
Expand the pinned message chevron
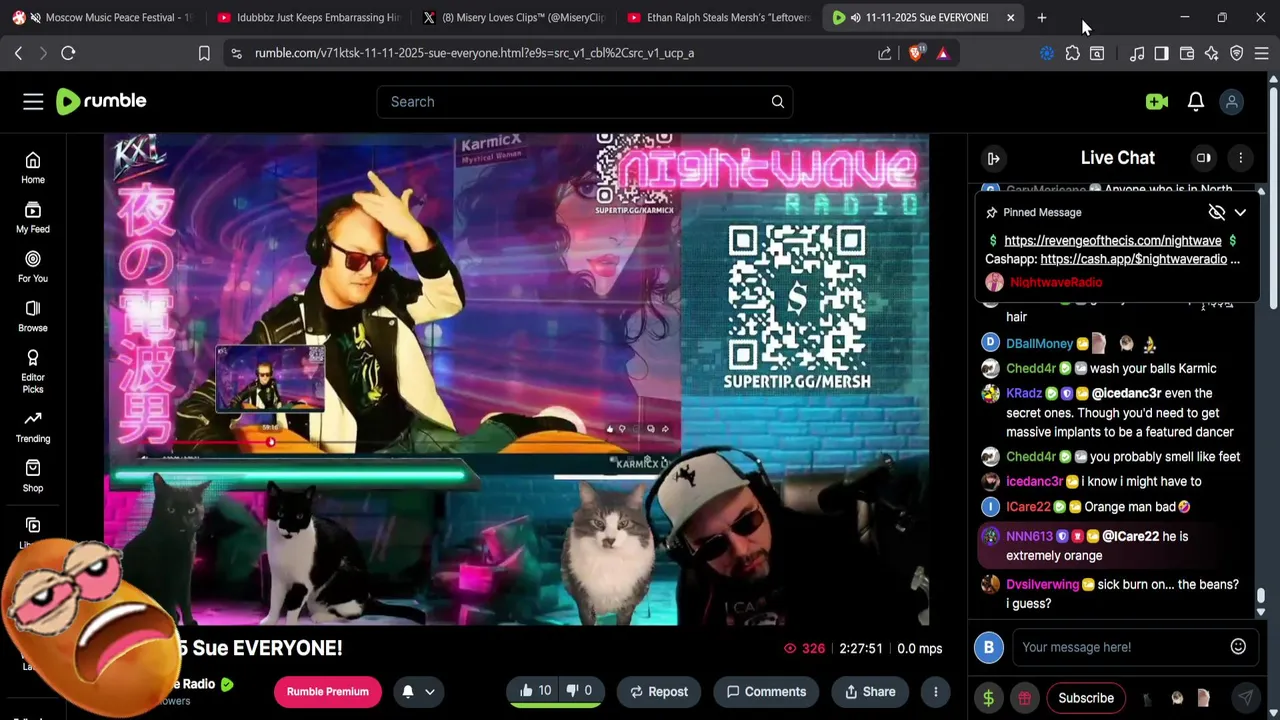coord(1240,212)
